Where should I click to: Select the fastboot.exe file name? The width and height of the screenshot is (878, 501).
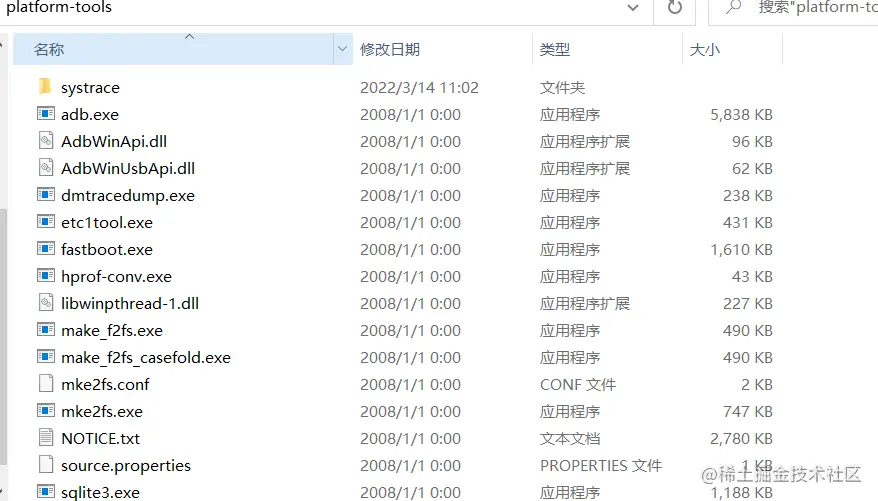pyautogui.click(x=107, y=249)
